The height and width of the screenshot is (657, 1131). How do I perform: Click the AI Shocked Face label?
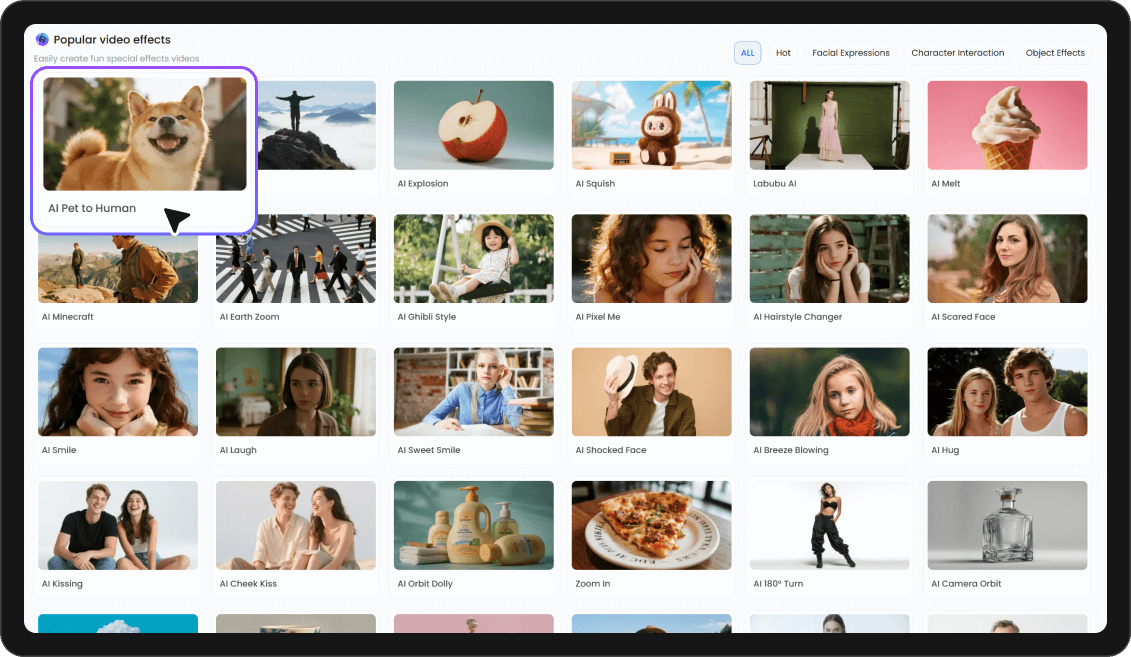611,450
